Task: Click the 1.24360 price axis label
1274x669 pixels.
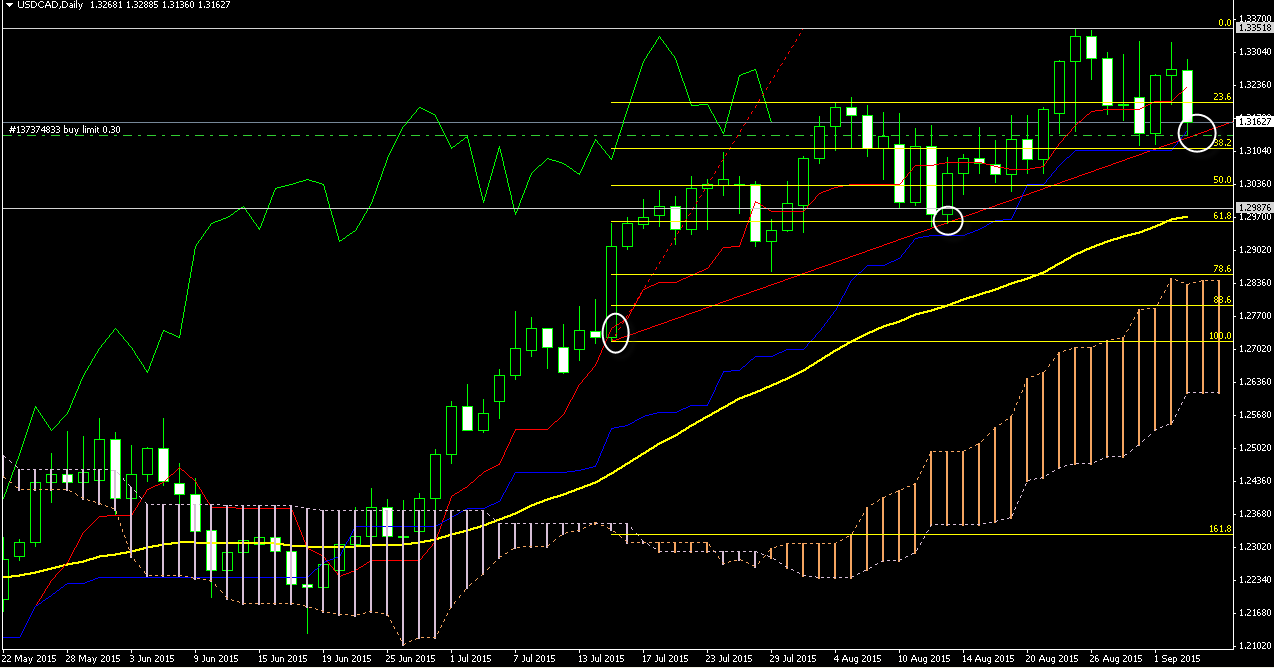Action: point(1254,480)
